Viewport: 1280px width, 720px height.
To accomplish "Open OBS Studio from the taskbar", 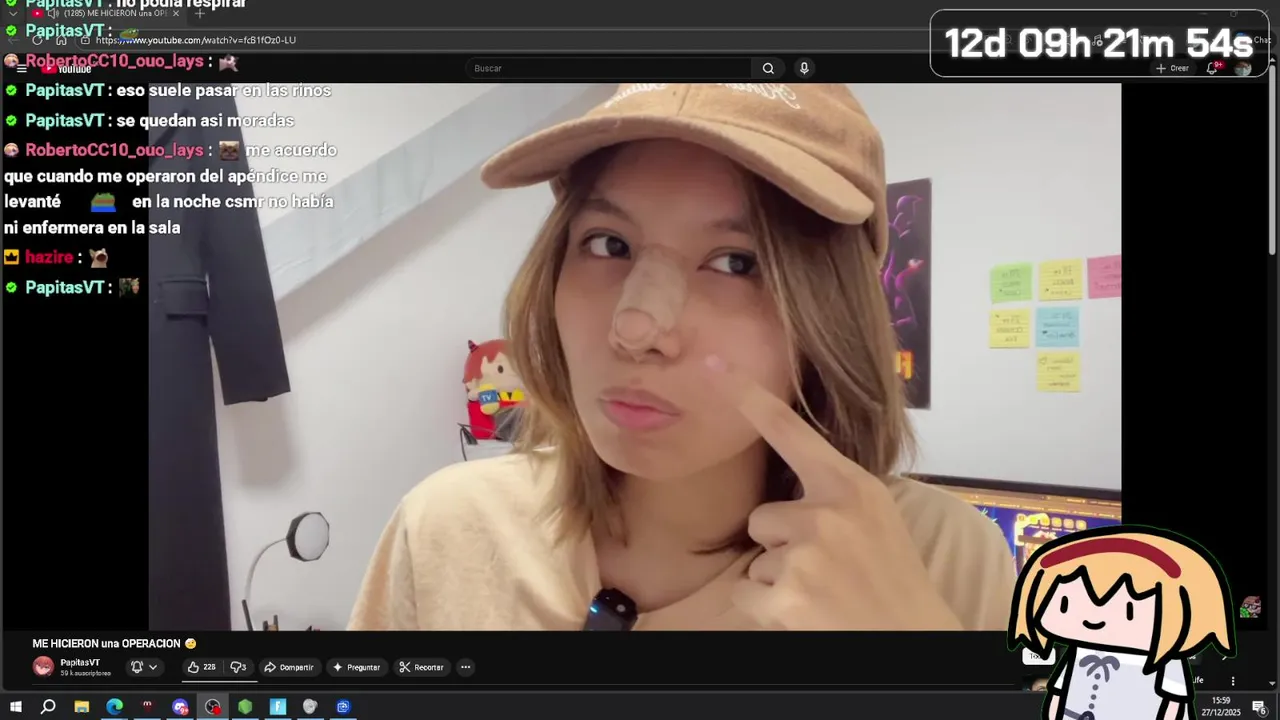I will (x=213, y=707).
